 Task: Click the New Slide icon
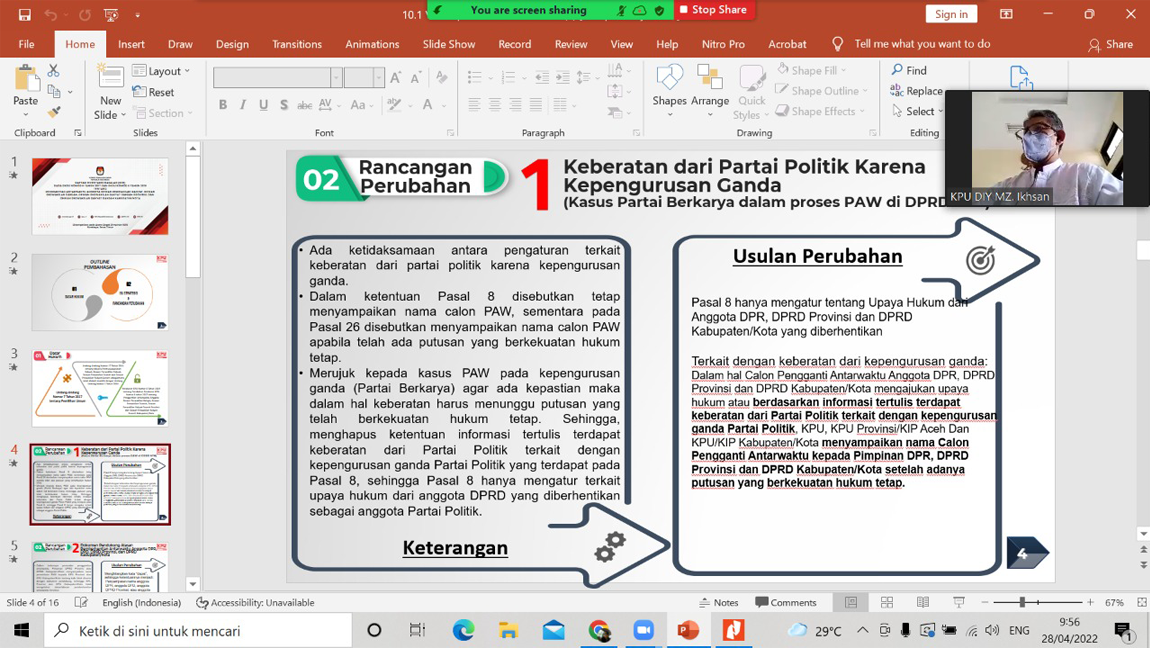(110, 80)
